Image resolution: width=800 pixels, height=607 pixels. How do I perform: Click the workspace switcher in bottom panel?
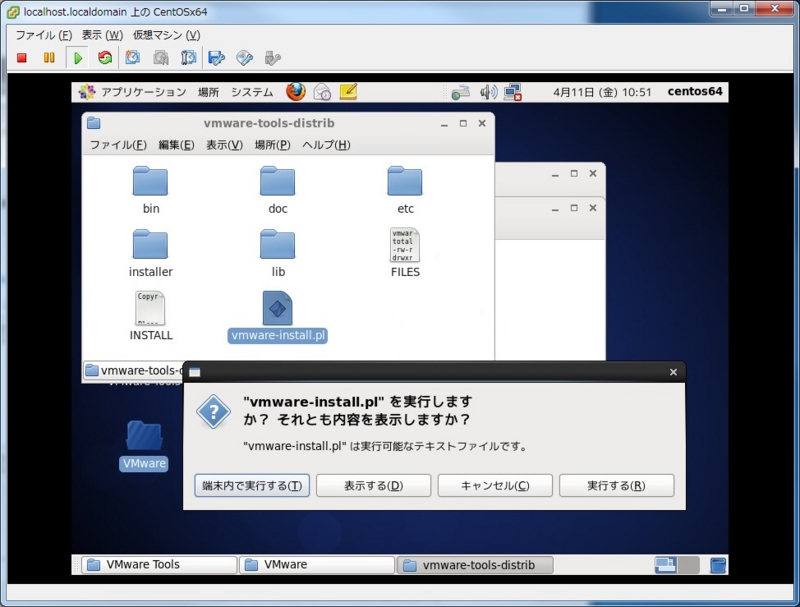[x=677, y=565]
